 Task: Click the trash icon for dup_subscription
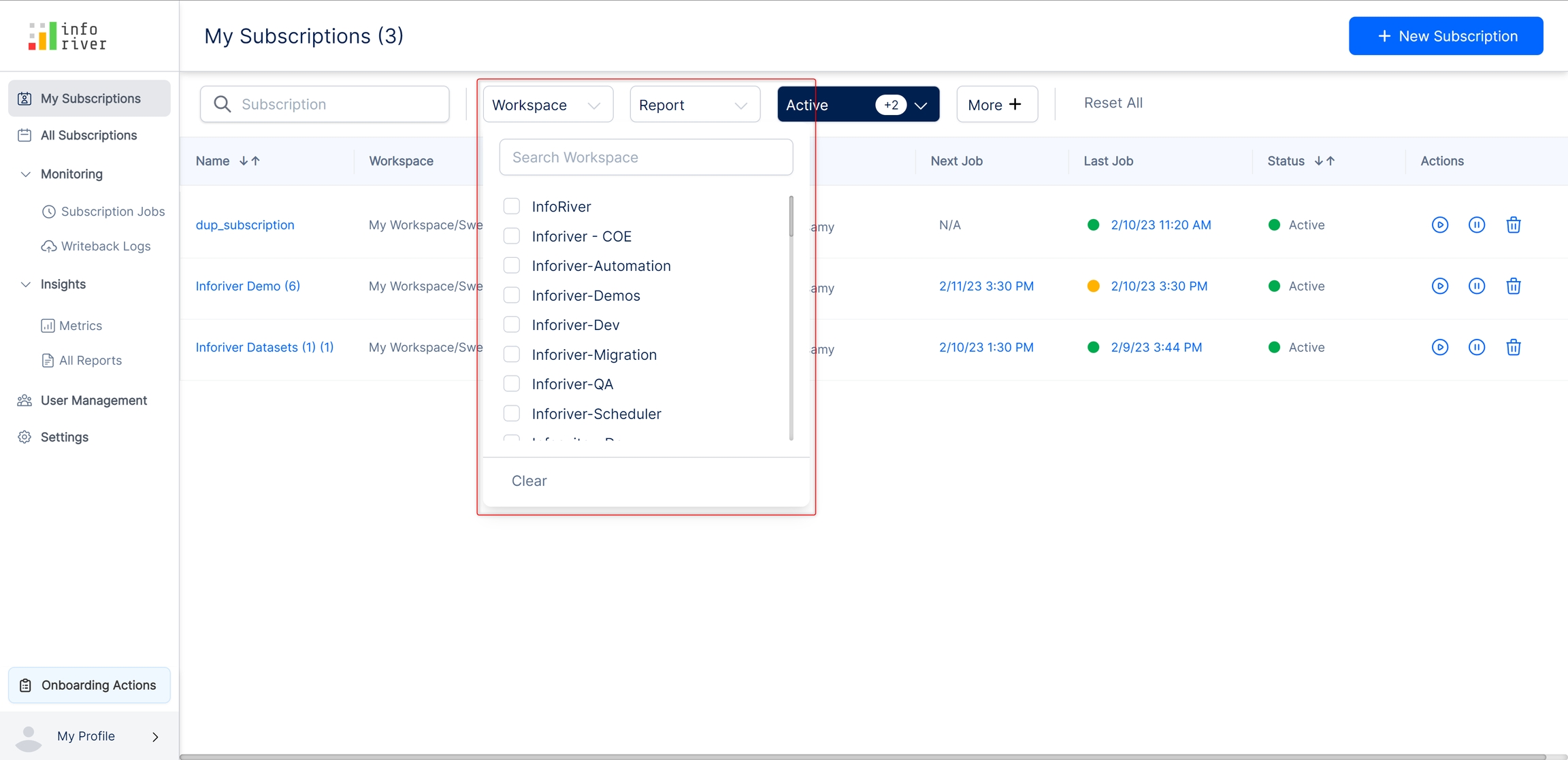click(1513, 225)
